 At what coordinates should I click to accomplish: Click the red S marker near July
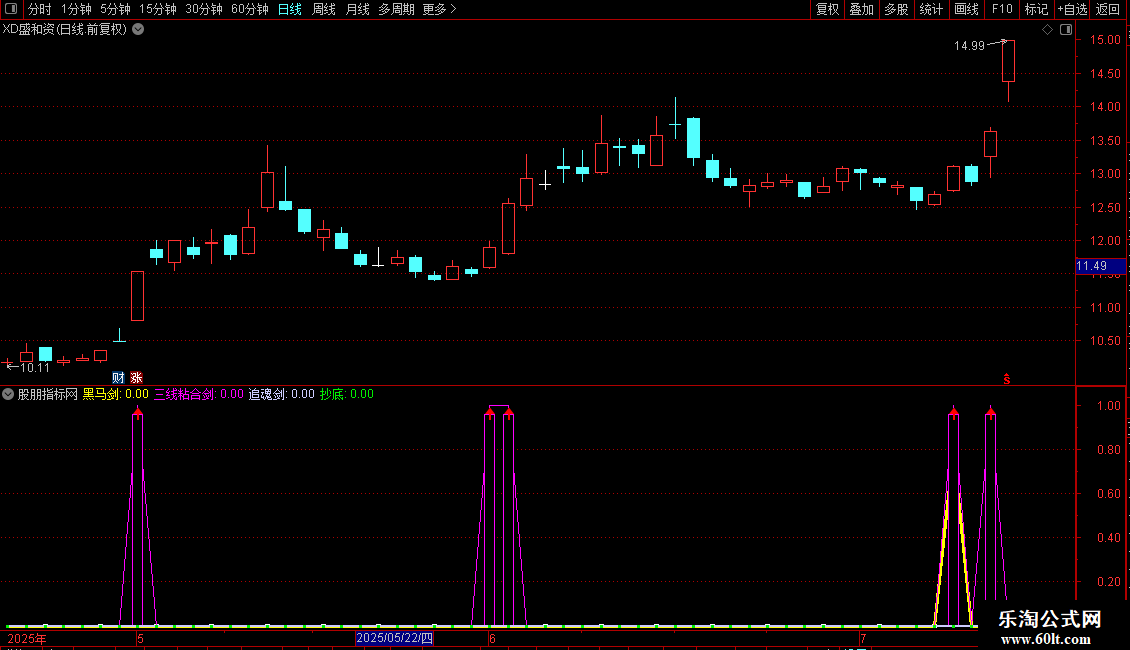1007,379
